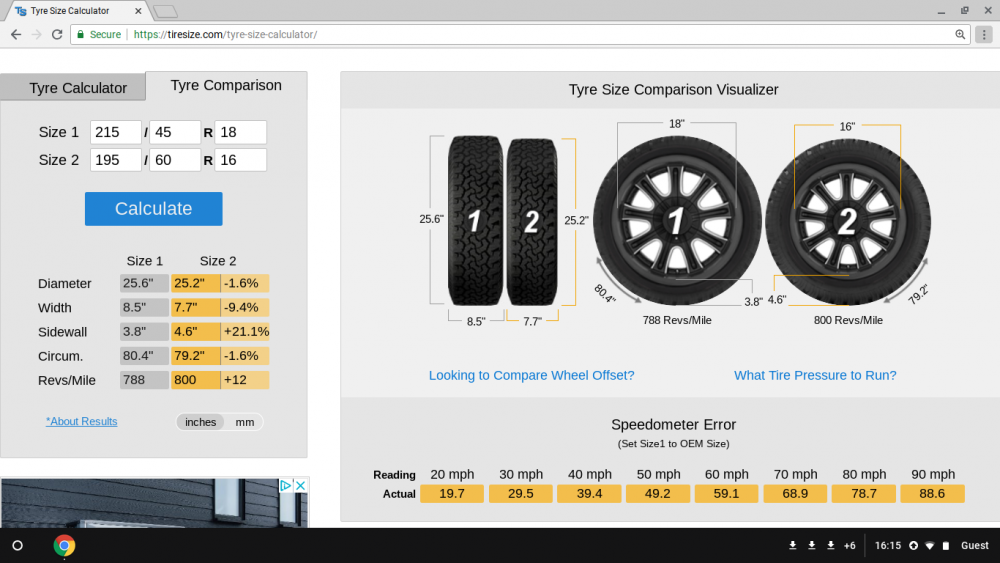Click Size 1 Revs/Mile value 788
The height and width of the screenshot is (563, 1000).
tap(144, 380)
